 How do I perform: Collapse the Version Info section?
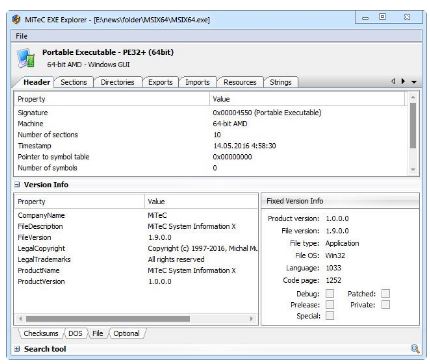pos(17,184)
